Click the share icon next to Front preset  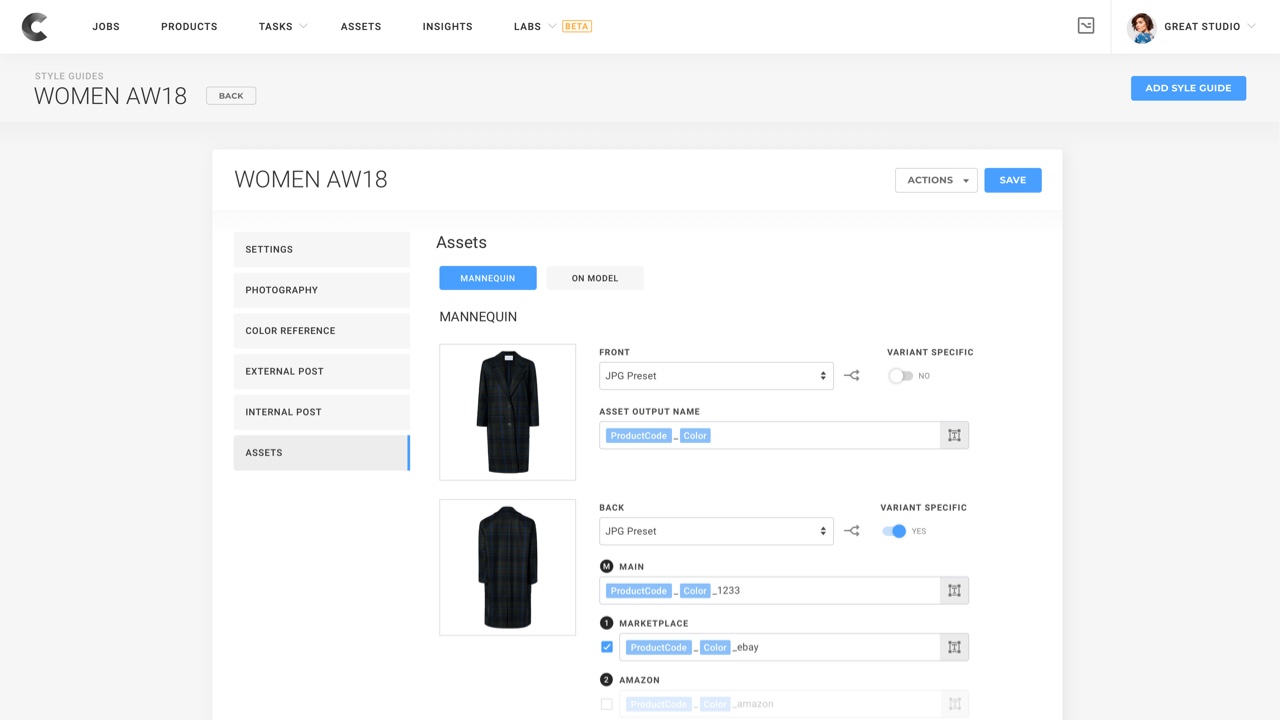coord(851,376)
